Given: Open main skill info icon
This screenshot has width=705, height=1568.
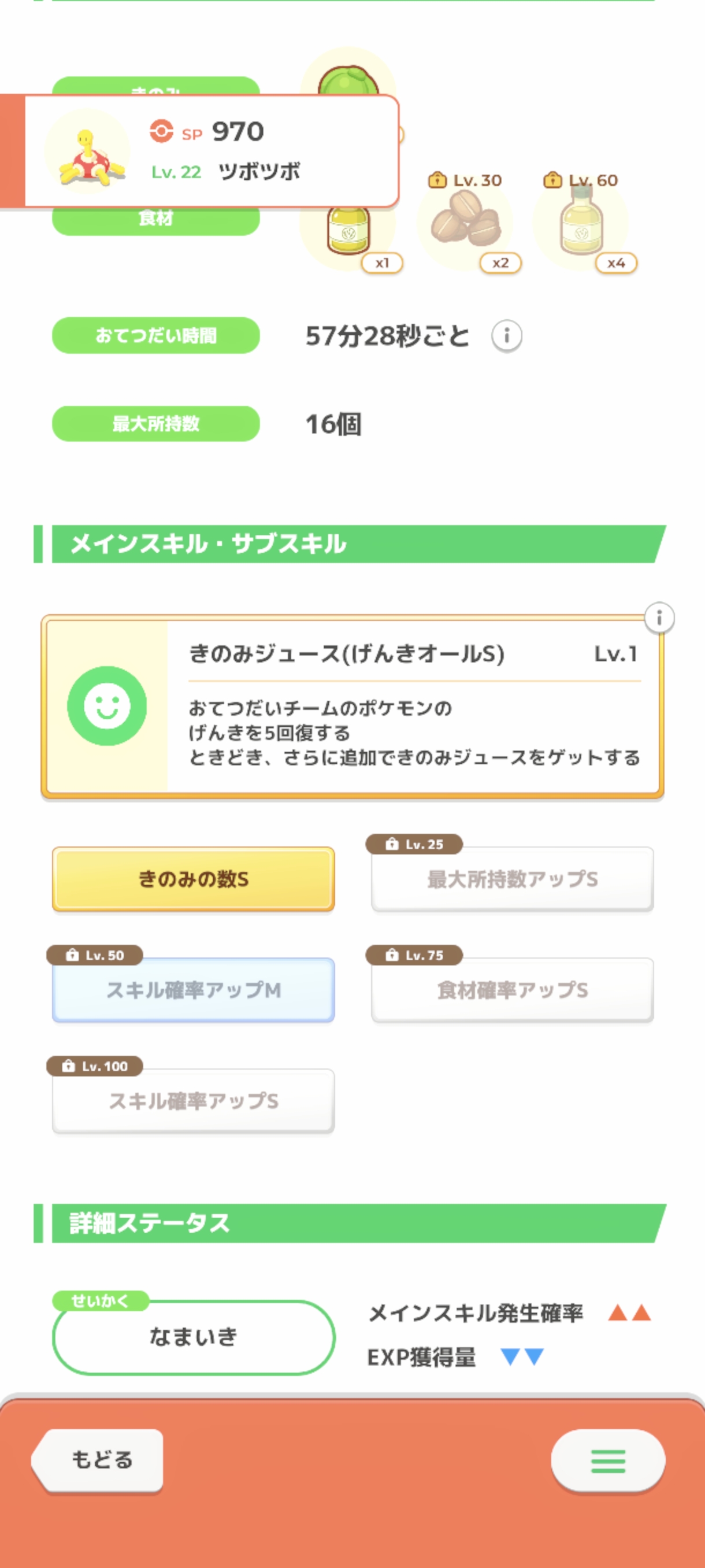Looking at the screenshot, I should click(x=659, y=618).
